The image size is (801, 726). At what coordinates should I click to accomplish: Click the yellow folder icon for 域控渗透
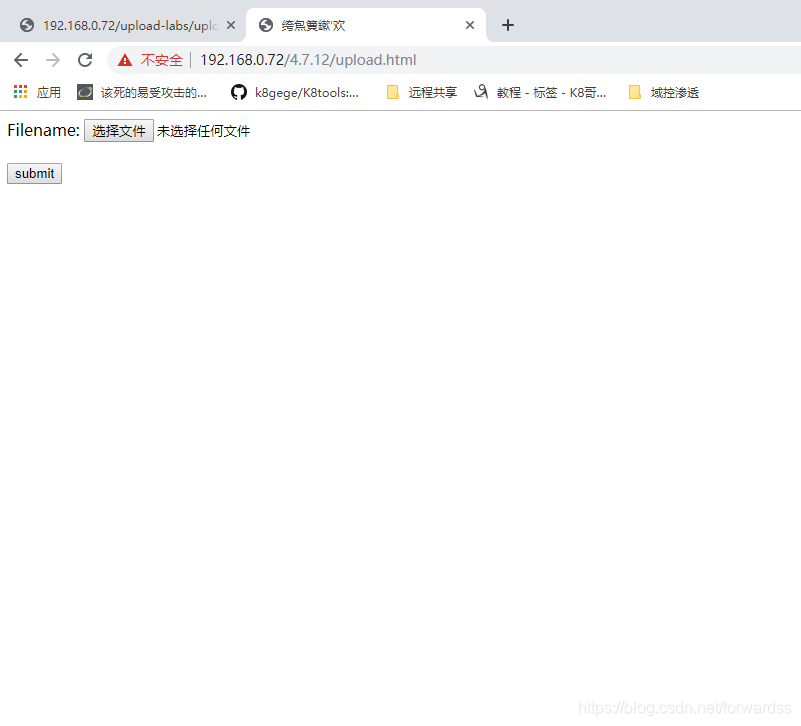pyautogui.click(x=634, y=92)
